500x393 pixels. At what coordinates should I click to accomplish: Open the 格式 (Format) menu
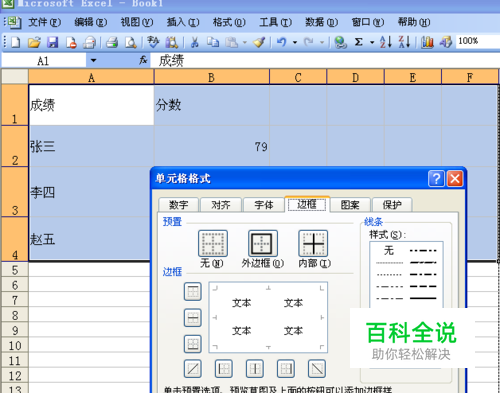(229, 22)
